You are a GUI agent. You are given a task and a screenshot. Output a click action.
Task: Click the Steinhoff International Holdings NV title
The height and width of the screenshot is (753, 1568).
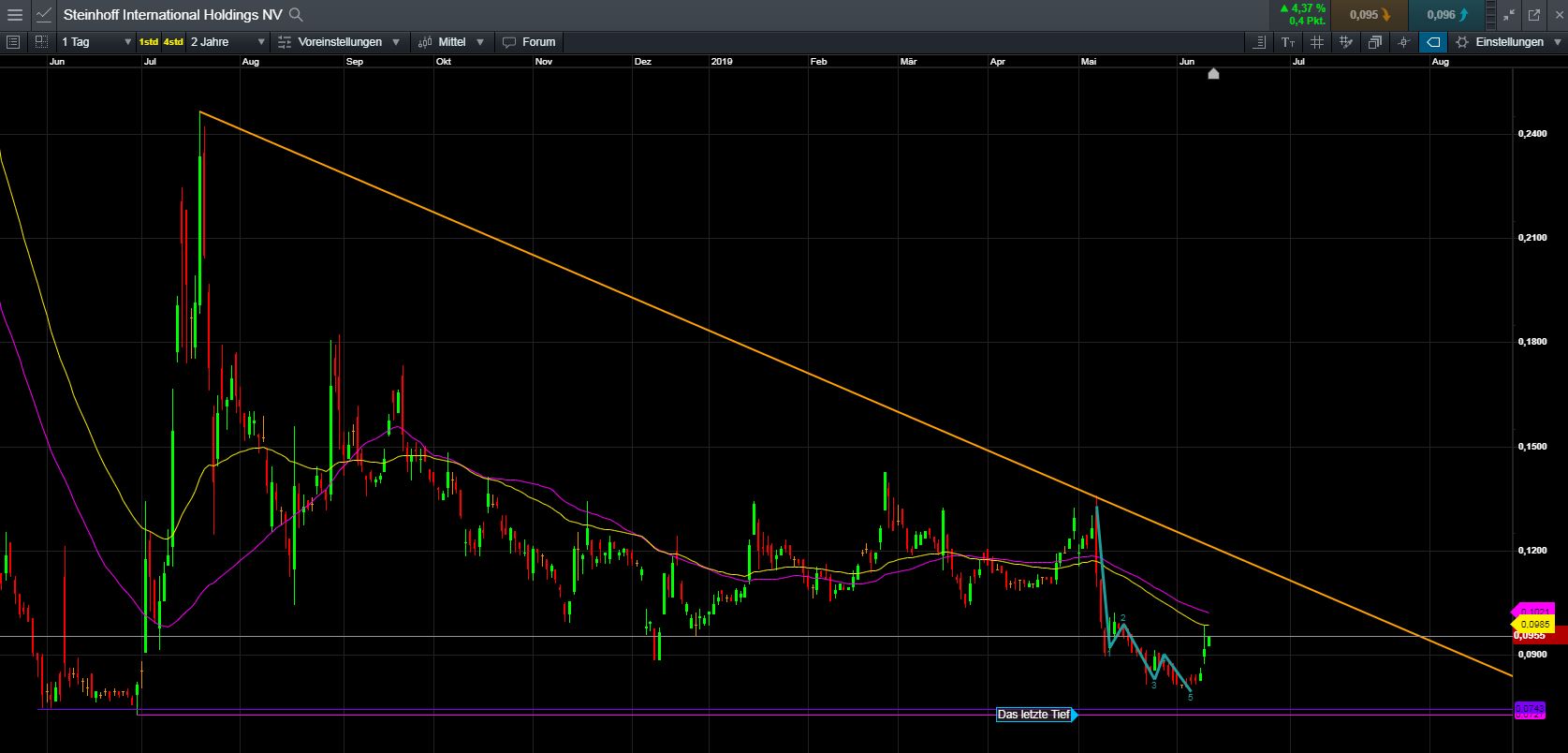pyautogui.click(x=172, y=14)
